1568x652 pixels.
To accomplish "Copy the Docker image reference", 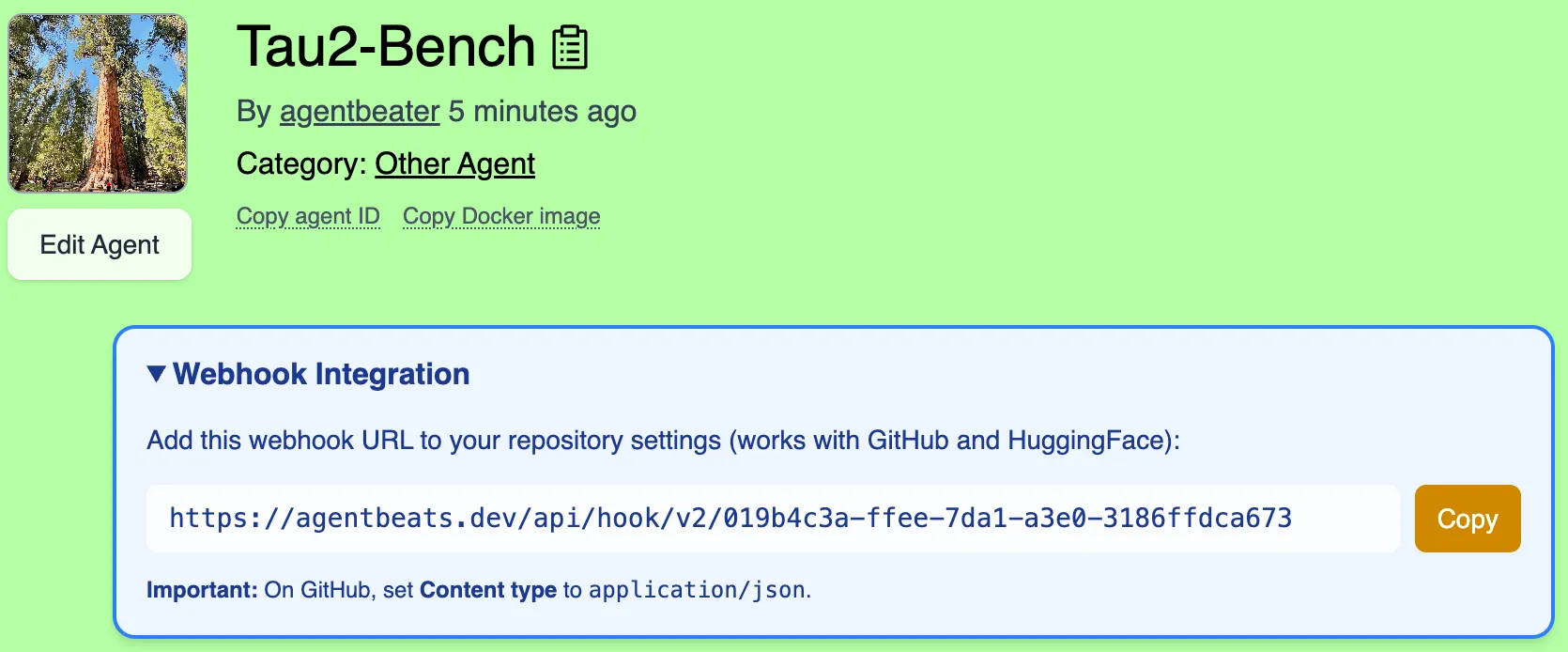I will point(500,216).
